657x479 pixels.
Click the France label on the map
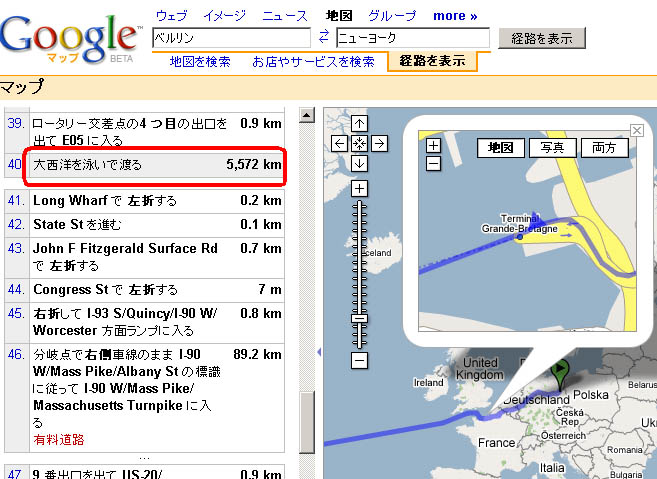click(497, 443)
